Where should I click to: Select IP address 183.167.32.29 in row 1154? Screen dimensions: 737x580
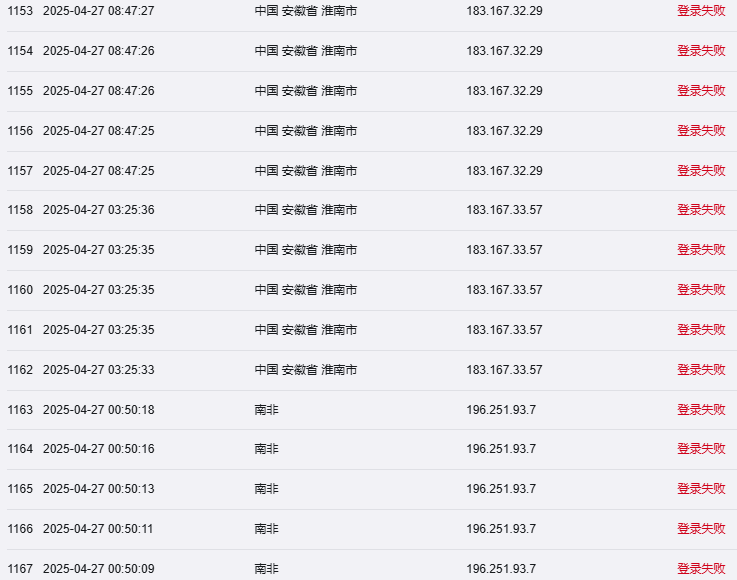(504, 51)
